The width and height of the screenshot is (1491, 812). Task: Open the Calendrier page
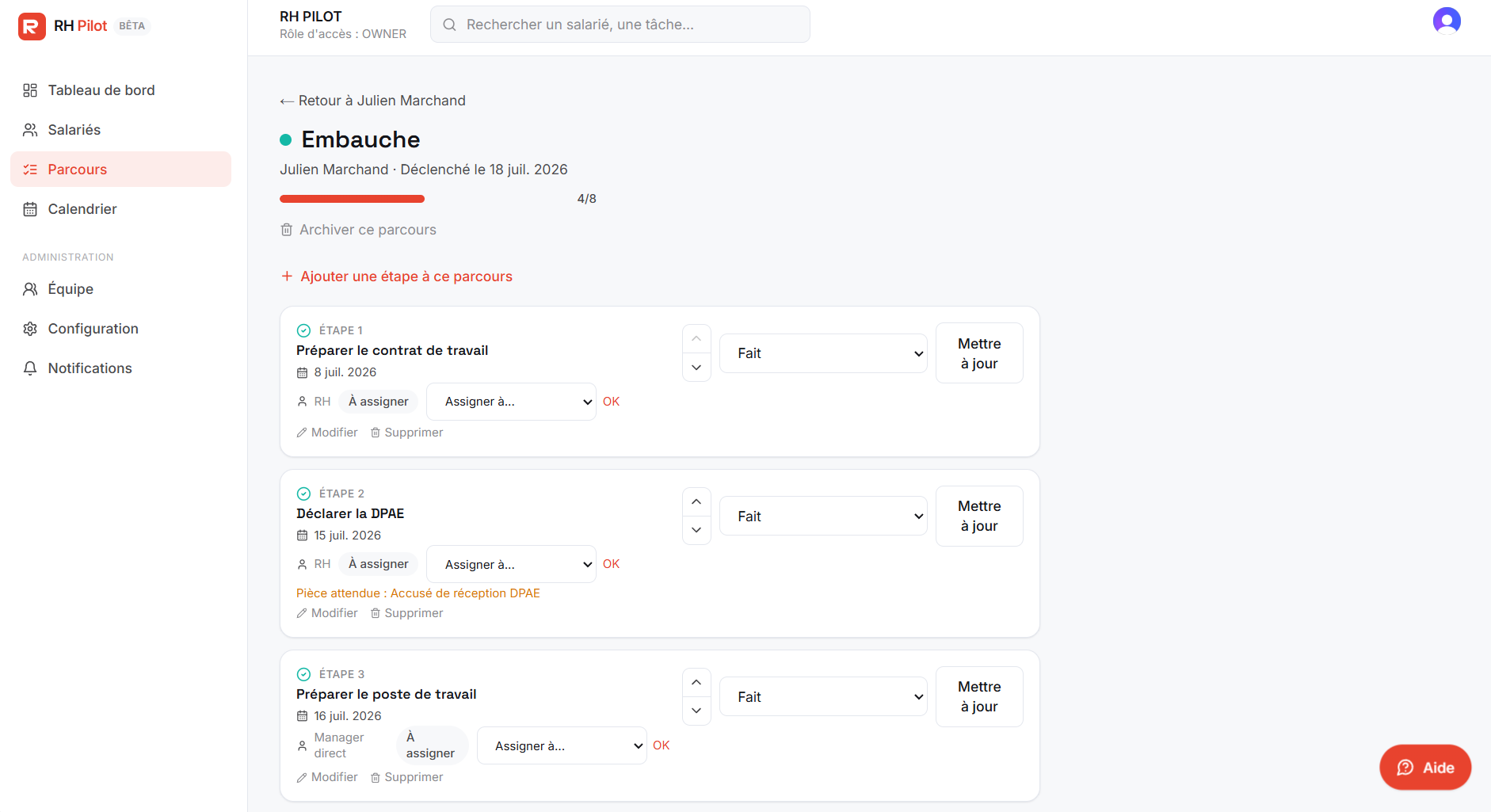[x=120, y=209]
